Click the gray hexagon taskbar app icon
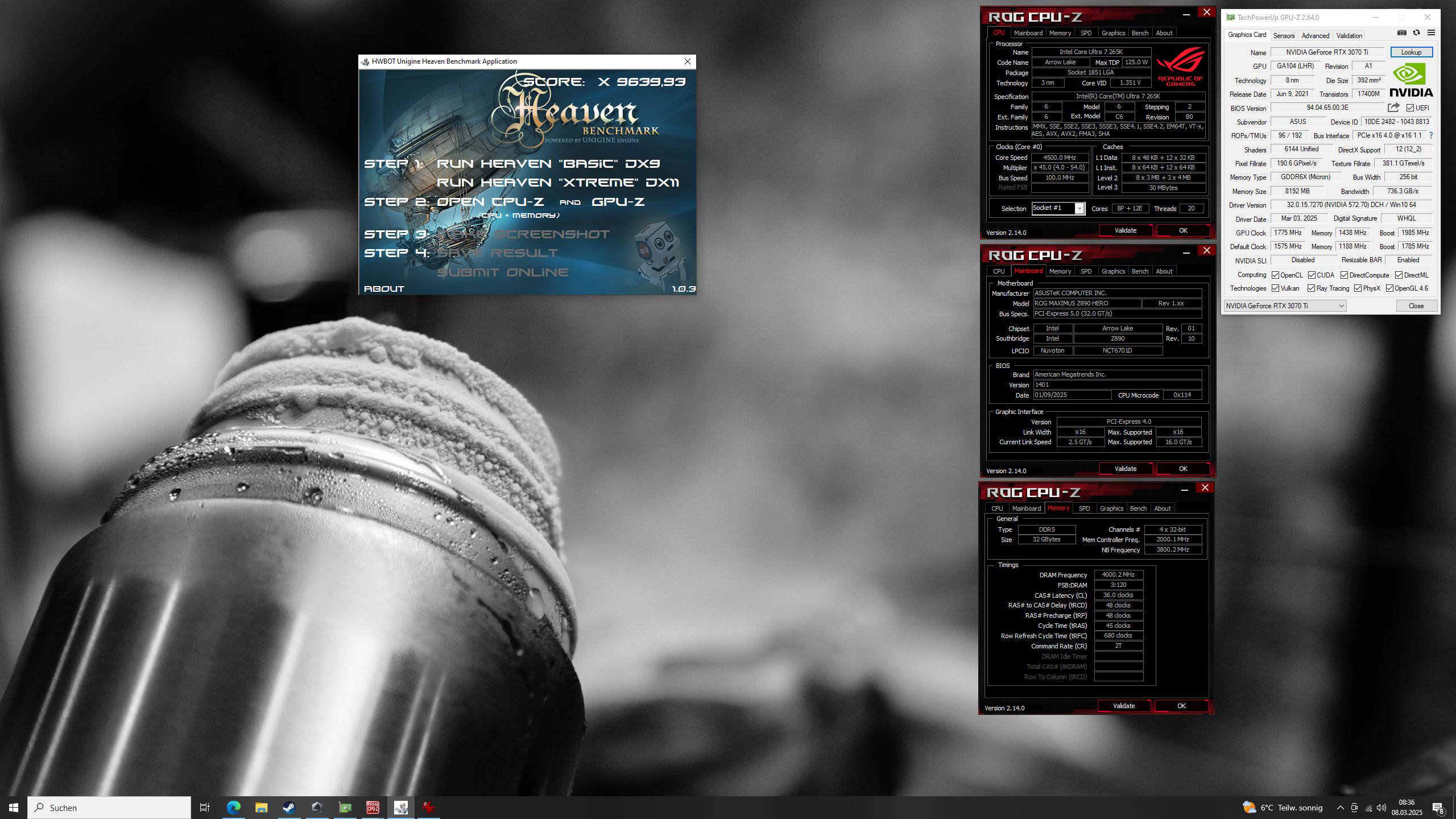 317,807
